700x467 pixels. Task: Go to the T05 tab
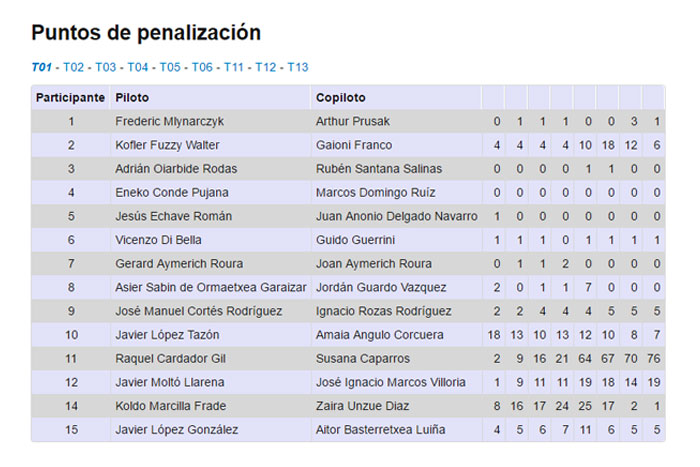coord(170,67)
